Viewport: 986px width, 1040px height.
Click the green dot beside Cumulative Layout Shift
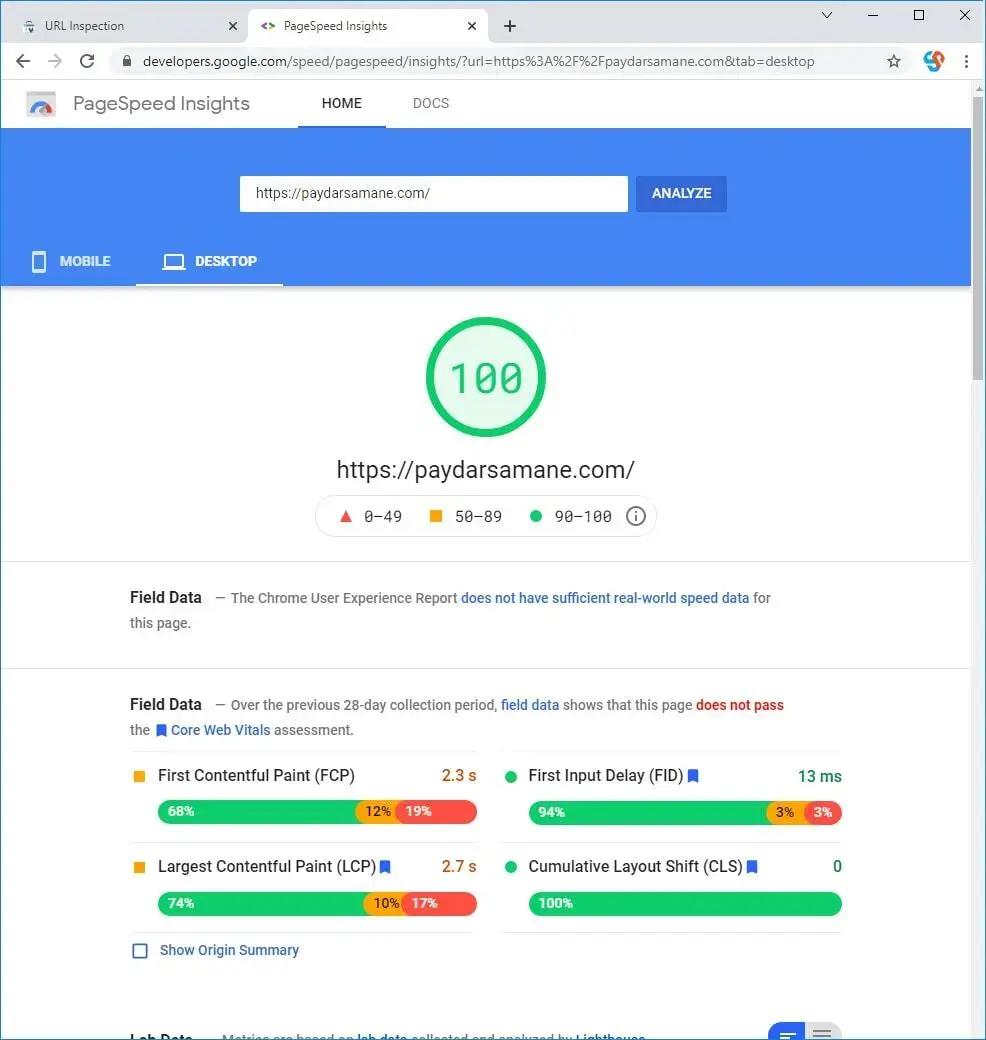pos(511,867)
